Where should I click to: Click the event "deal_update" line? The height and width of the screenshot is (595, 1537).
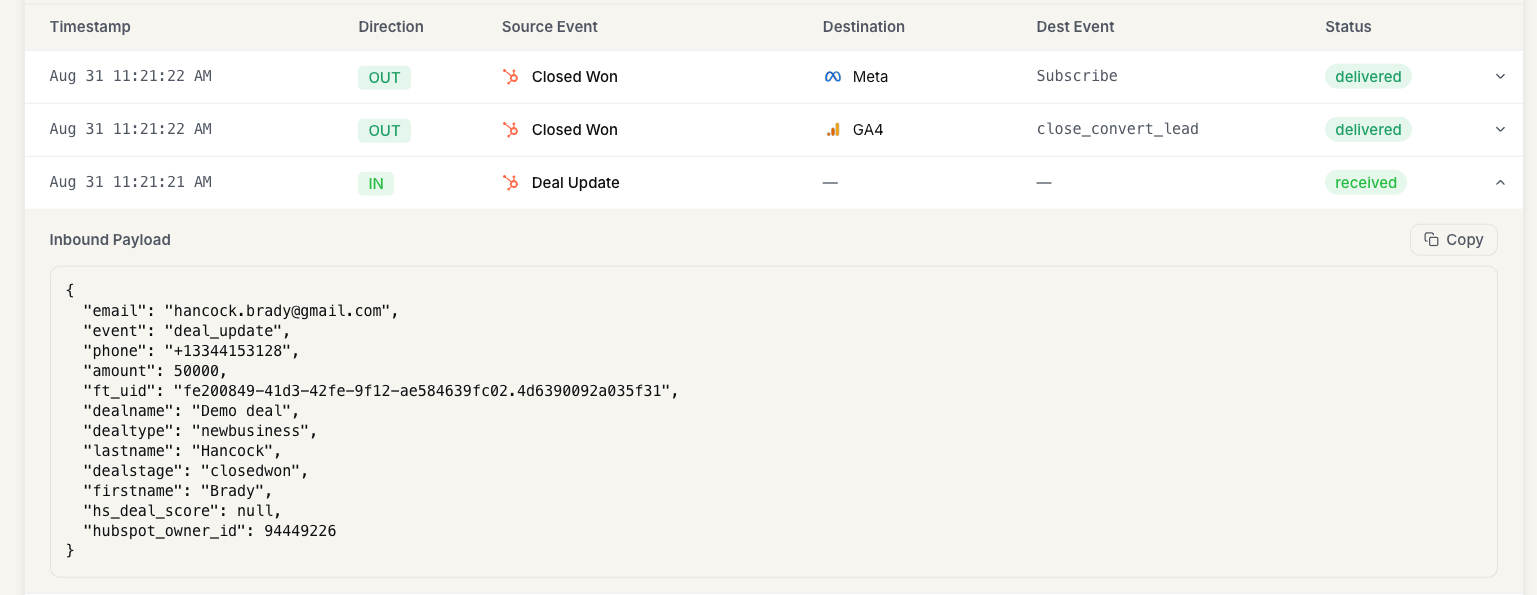coord(187,331)
